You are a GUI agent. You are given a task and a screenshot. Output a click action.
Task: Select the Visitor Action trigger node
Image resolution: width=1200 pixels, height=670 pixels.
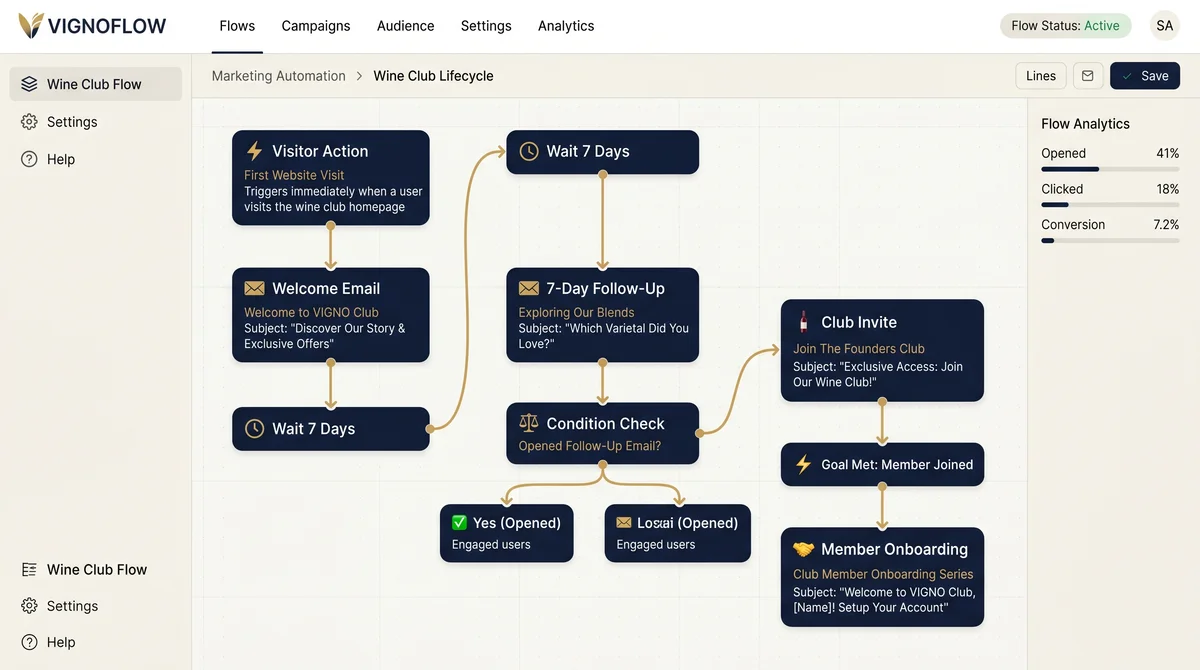[x=331, y=178]
